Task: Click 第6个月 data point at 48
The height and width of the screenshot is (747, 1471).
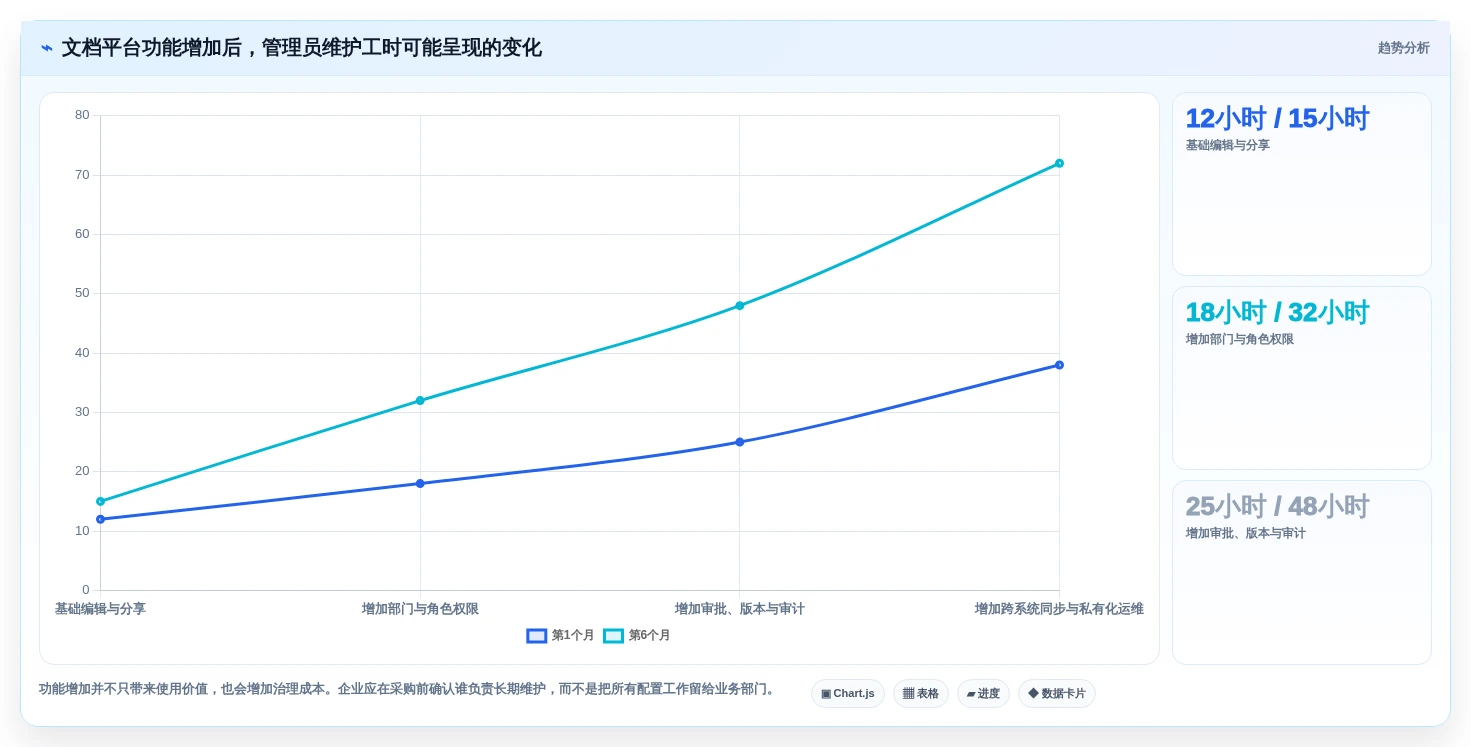Action: point(740,306)
